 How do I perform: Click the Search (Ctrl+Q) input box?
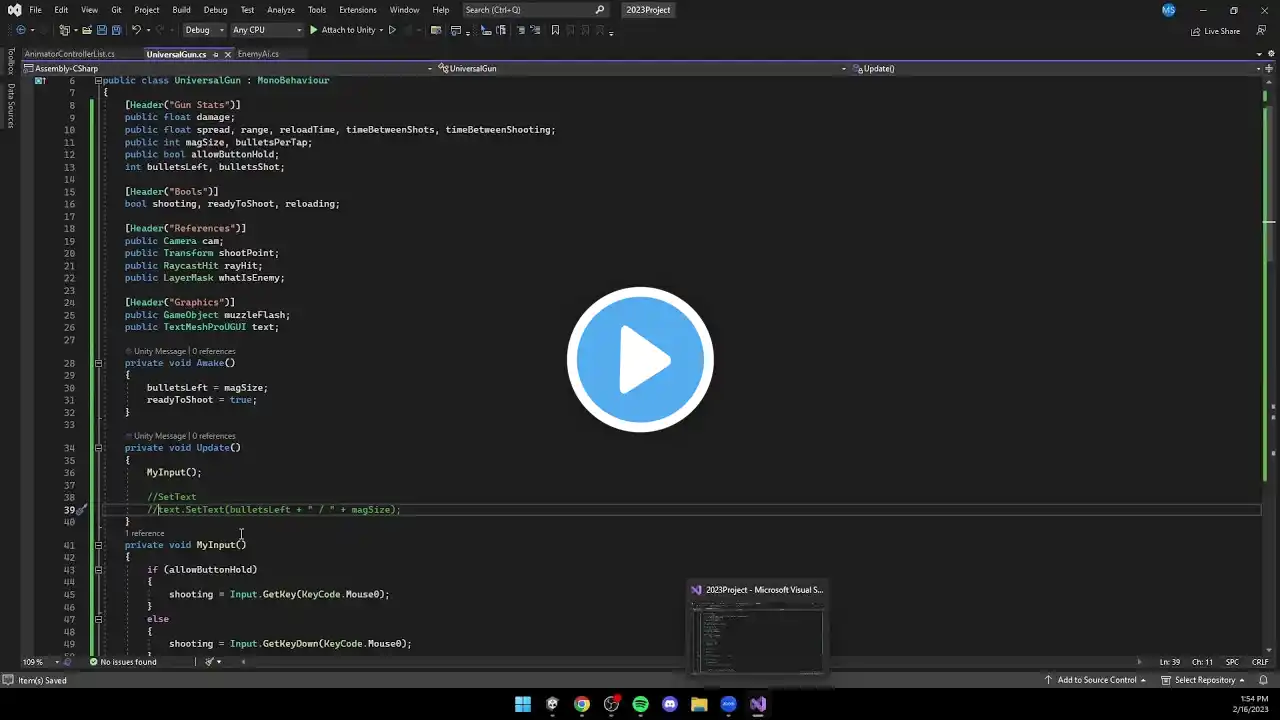tap(535, 10)
